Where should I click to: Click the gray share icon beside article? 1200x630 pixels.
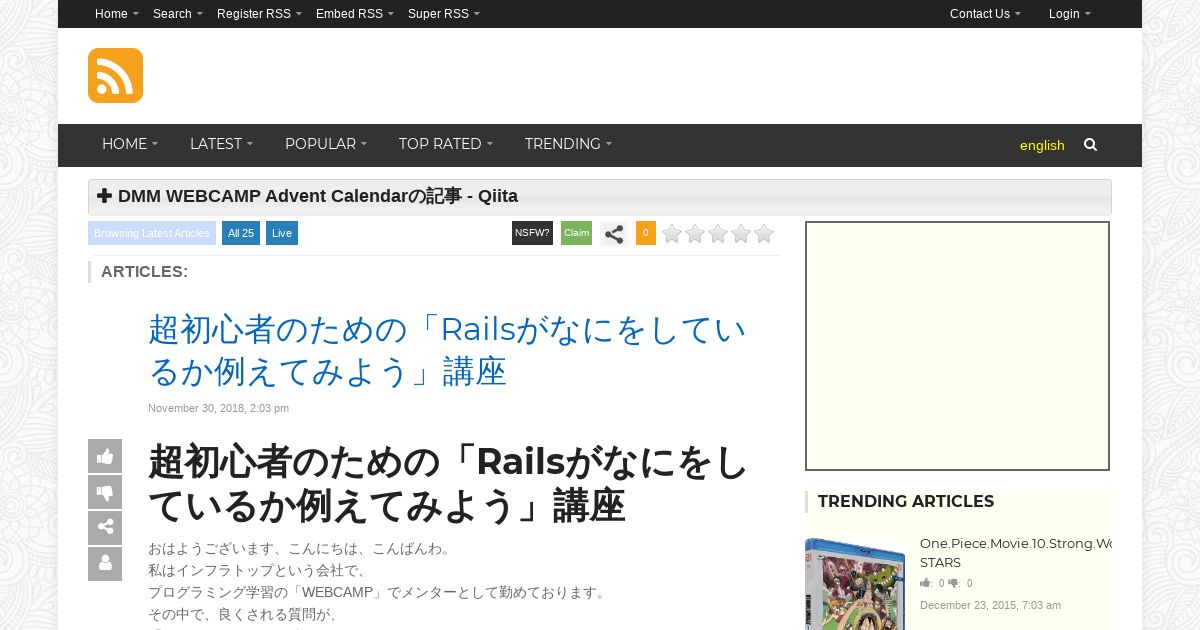point(105,528)
